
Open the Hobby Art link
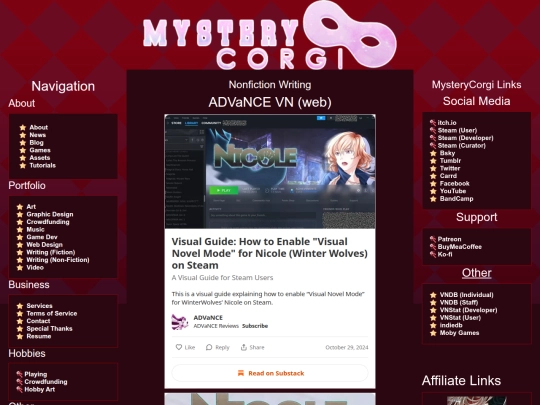click(x=40, y=390)
